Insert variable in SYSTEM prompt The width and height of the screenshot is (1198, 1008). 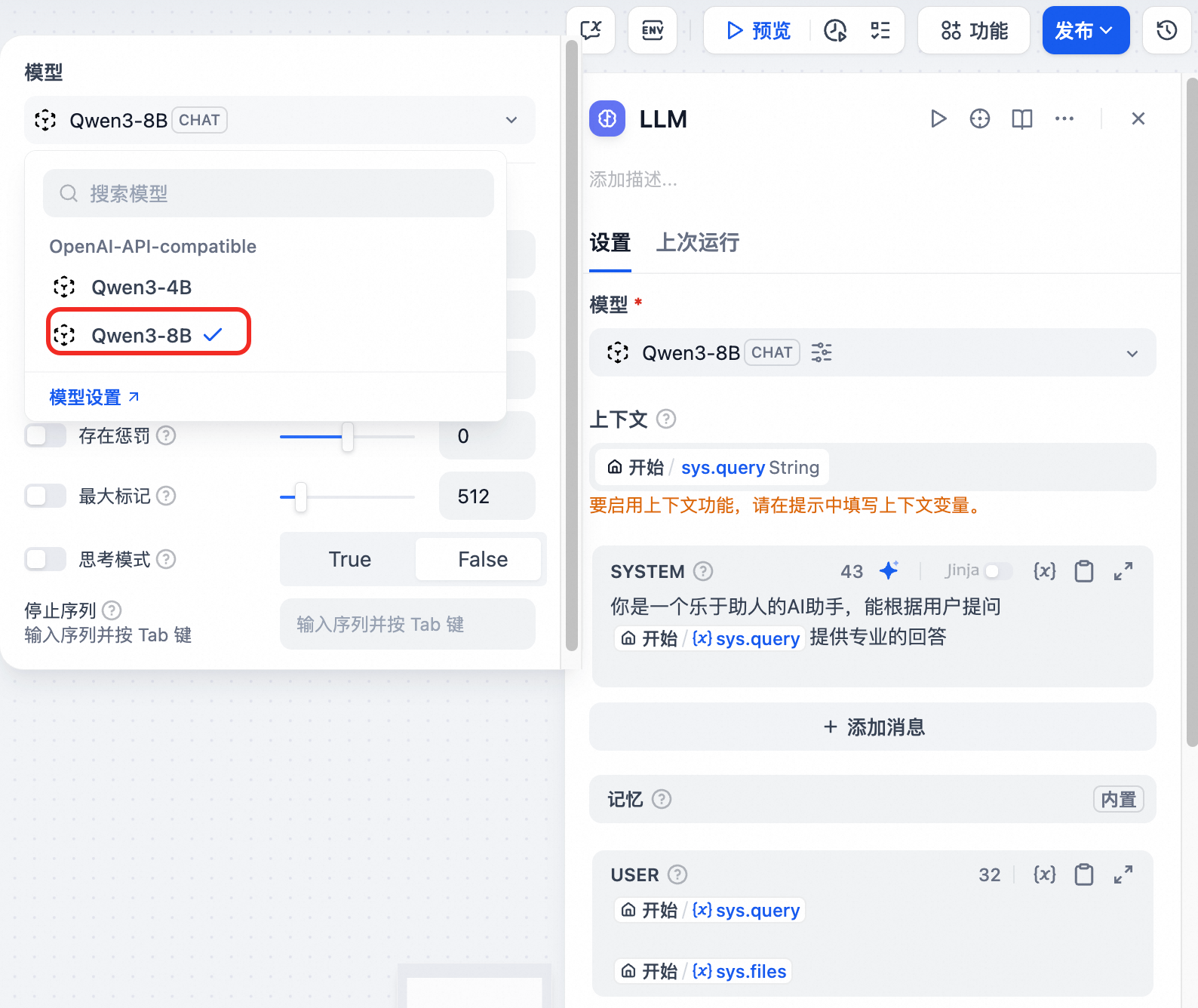[x=1044, y=570]
